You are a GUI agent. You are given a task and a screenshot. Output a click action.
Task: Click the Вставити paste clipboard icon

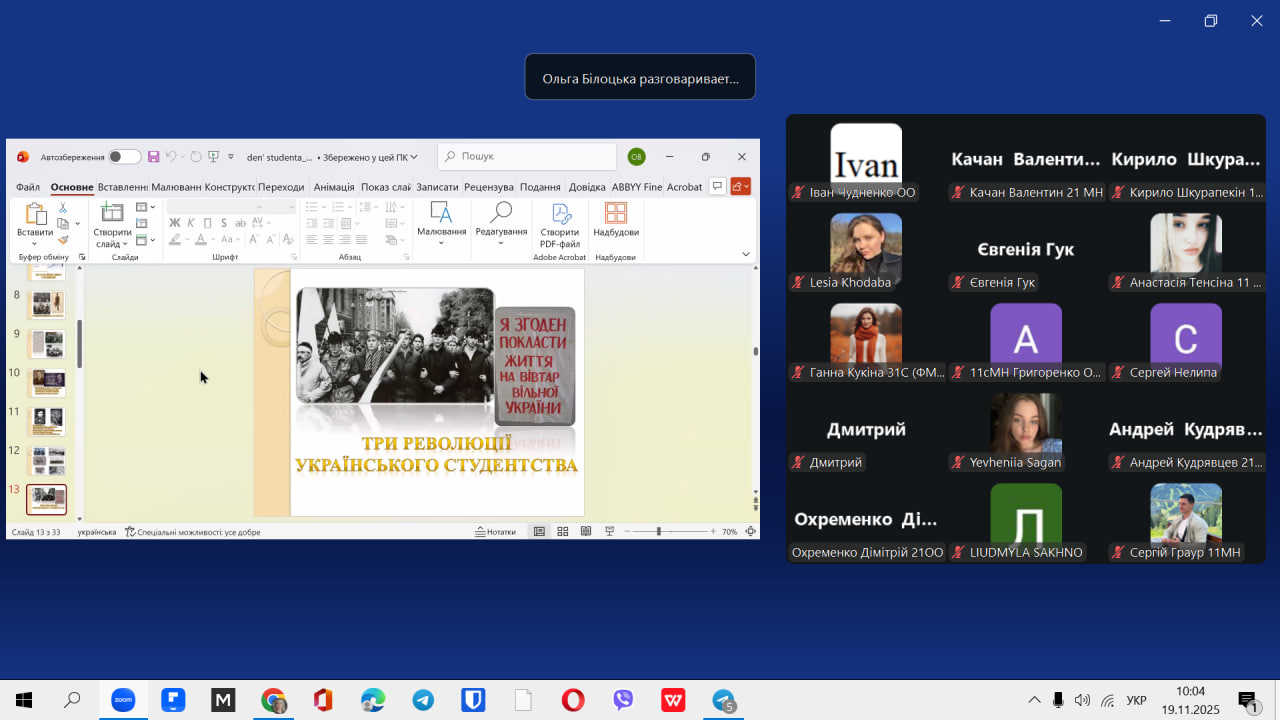(x=35, y=218)
